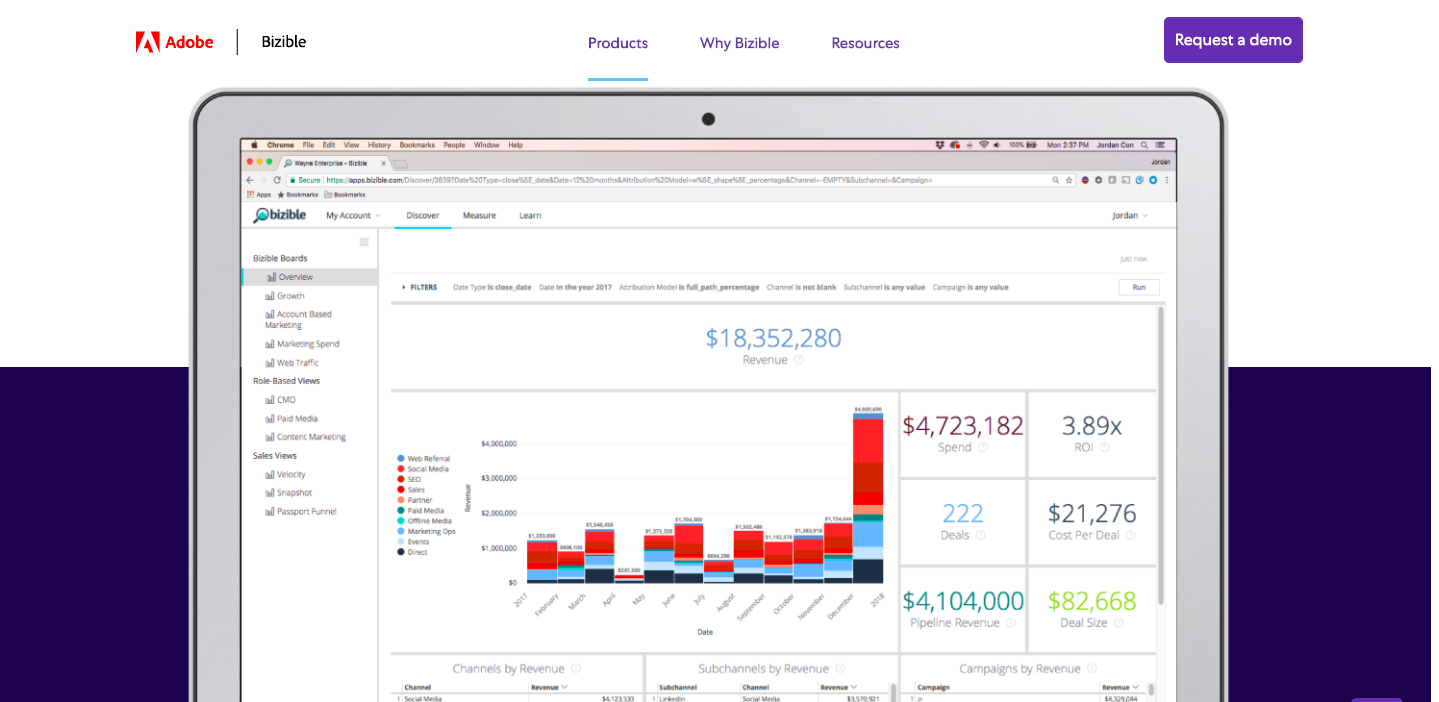Click the cast icon in Chrome's toolbar
1439x702 pixels.
click(x=1126, y=180)
